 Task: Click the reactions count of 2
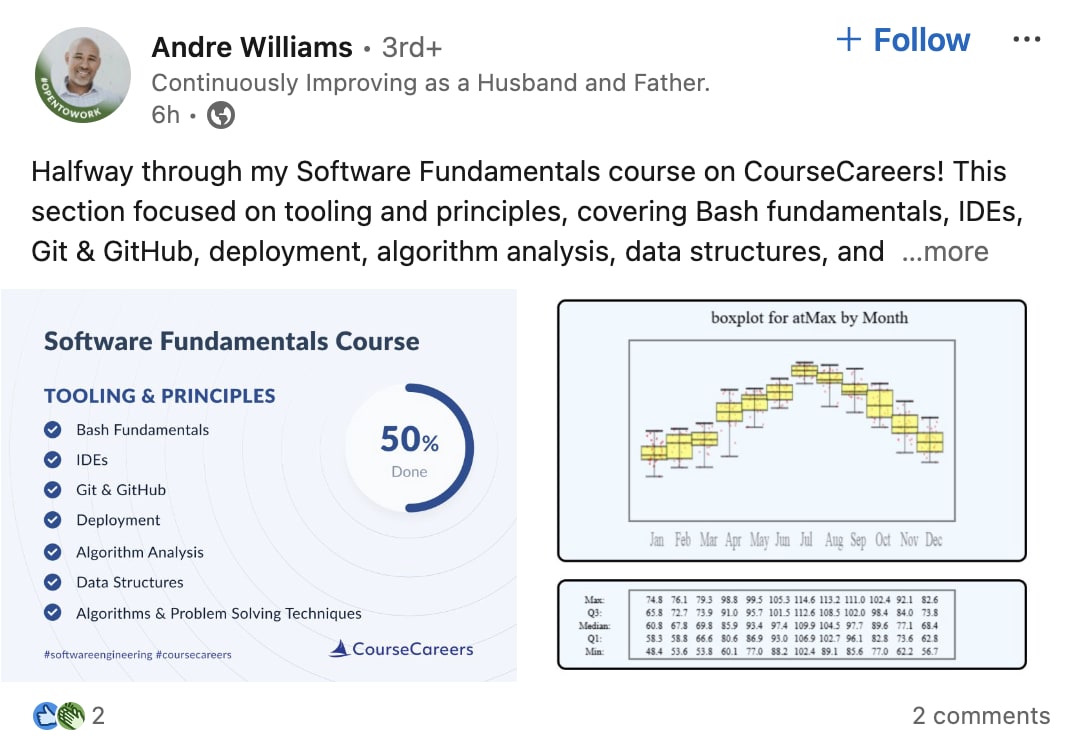coord(98,716)
